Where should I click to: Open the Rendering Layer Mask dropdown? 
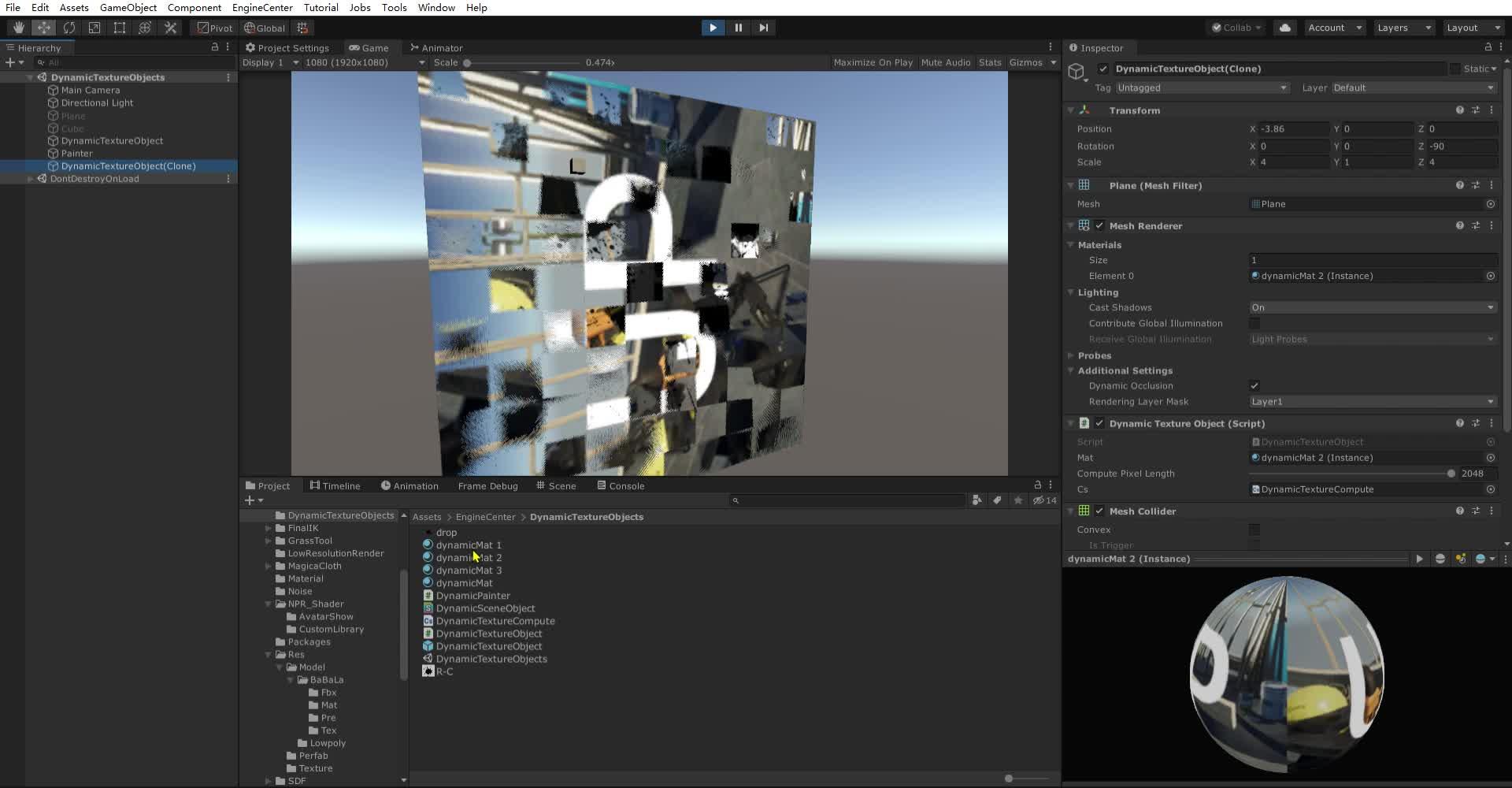(x=1373, y=401)
